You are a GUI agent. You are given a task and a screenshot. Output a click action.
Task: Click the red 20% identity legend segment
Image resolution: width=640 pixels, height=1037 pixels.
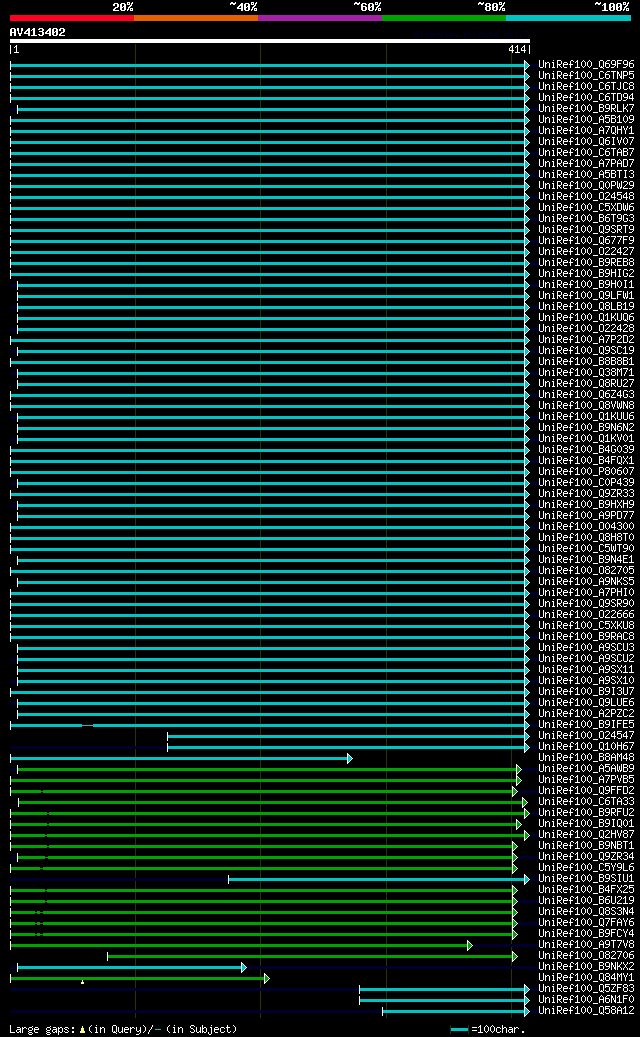(71, 18)
